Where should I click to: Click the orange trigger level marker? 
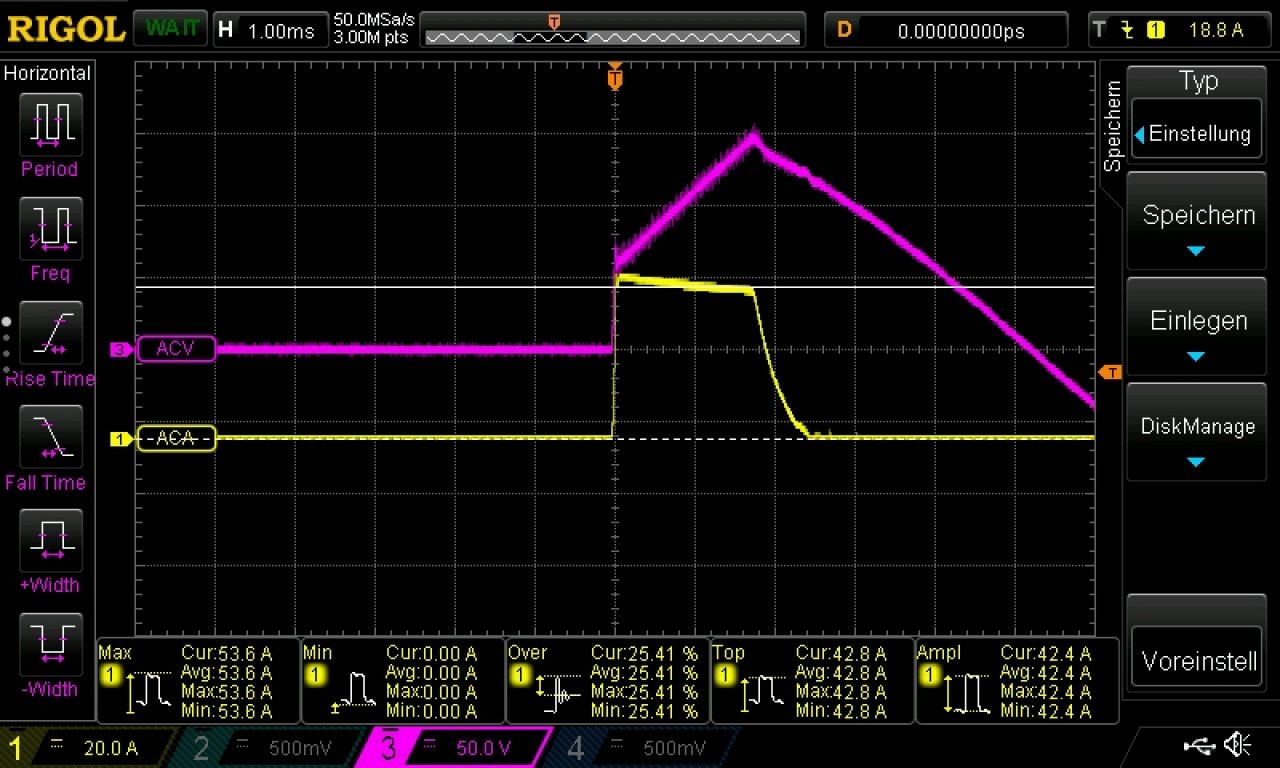(1109, 372)
